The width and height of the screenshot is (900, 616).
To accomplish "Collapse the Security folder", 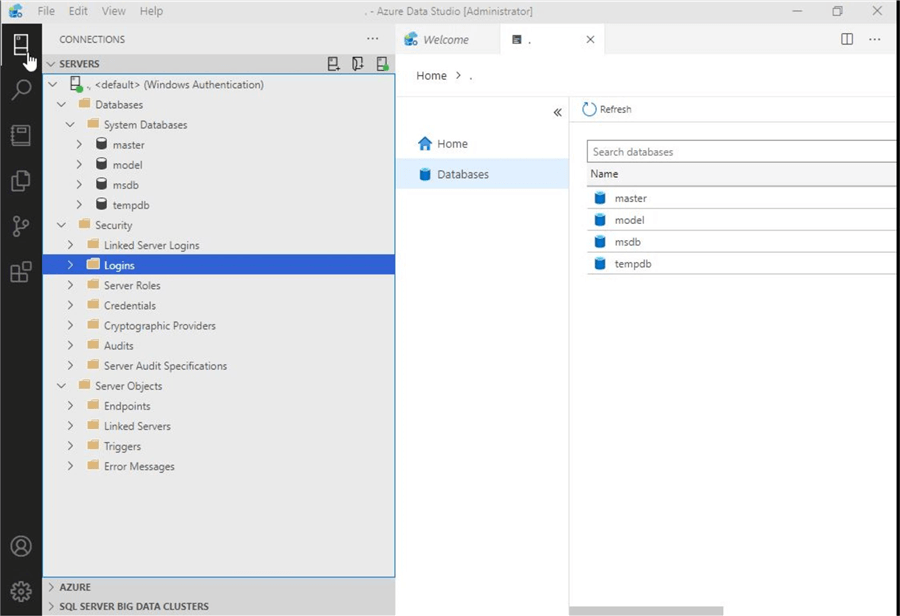I will (x=61, y=225).
